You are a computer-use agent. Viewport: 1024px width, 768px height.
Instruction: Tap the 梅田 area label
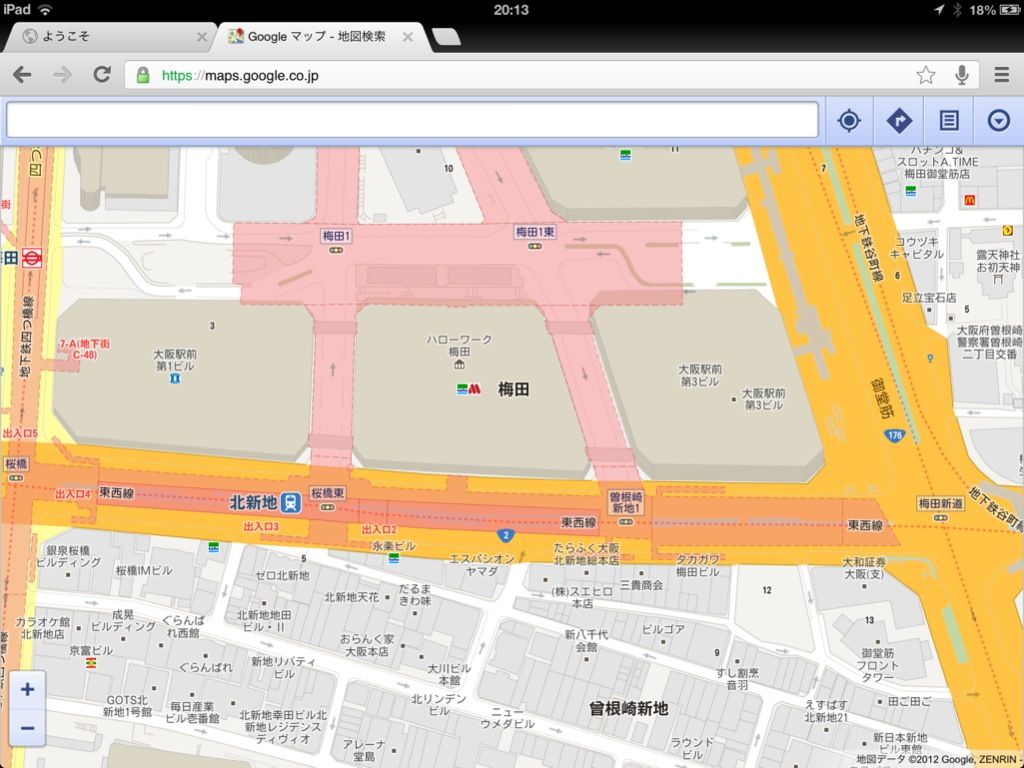pyautogui.click(x=513, y=390)
